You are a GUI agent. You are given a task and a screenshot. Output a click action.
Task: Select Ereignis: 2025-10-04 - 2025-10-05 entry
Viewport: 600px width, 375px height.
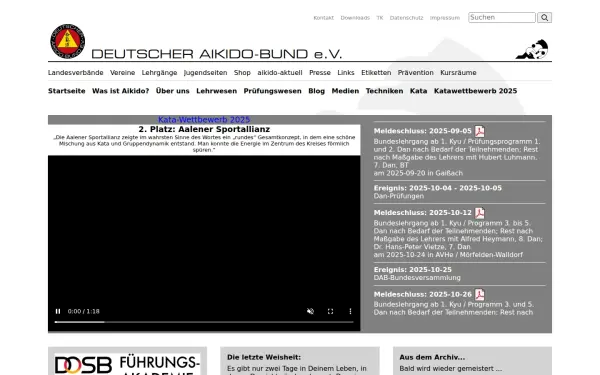point(437,188)
